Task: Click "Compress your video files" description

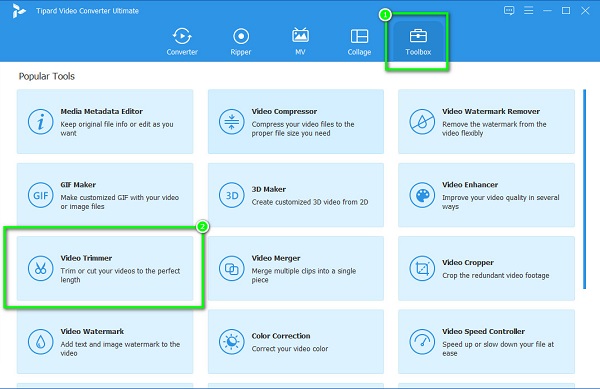Action: tap(303, 129)
